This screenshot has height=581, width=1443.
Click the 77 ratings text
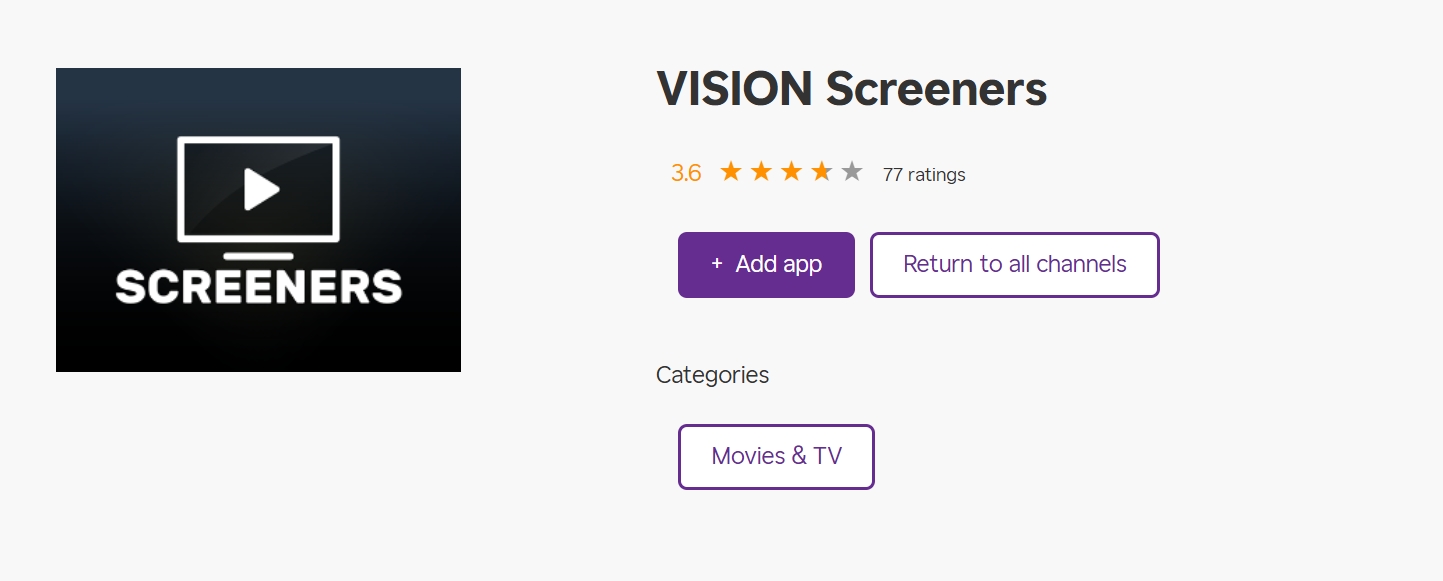(x=924, y=175)
